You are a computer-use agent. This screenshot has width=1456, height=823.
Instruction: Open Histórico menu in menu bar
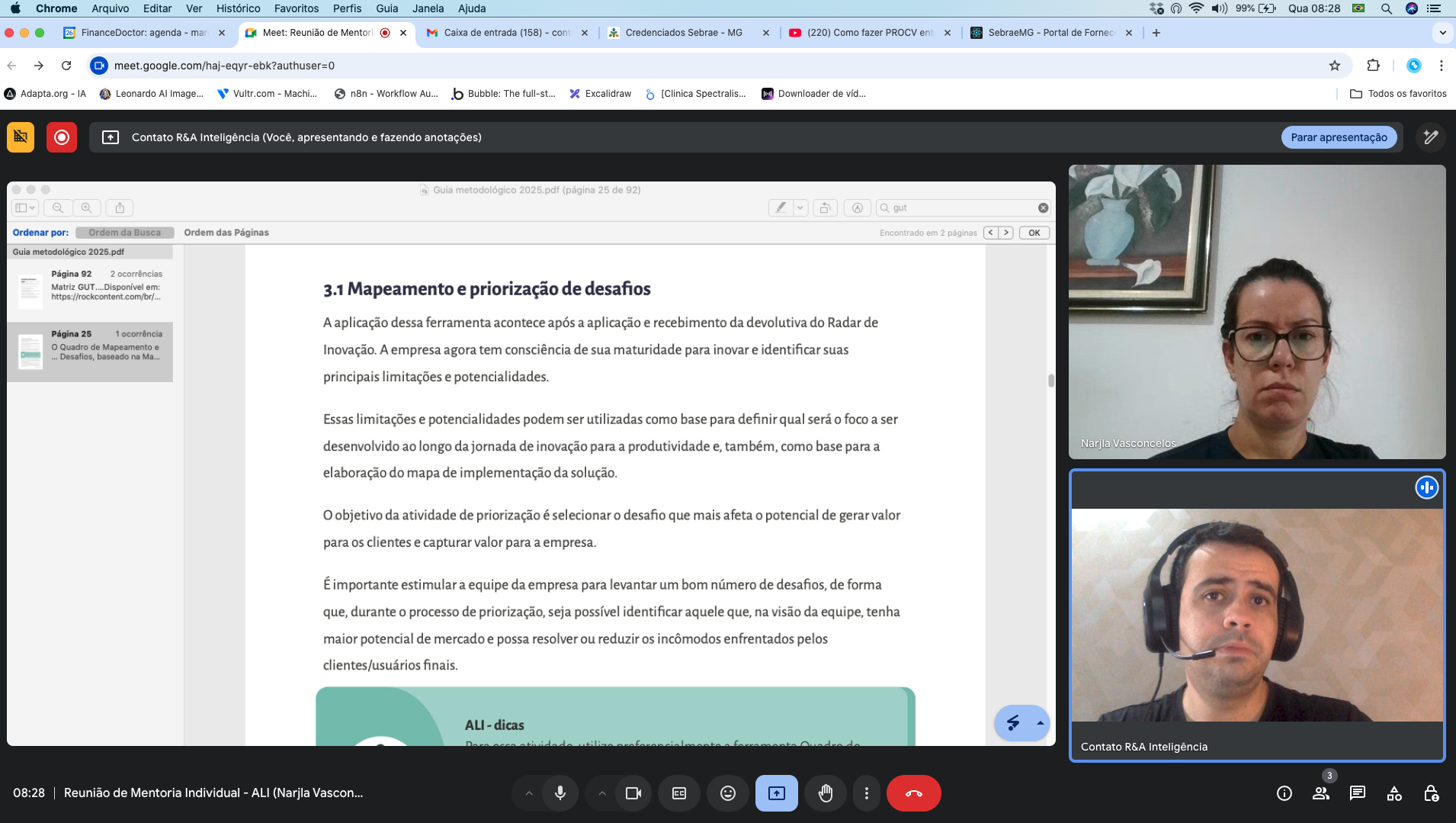click(238, 8)
